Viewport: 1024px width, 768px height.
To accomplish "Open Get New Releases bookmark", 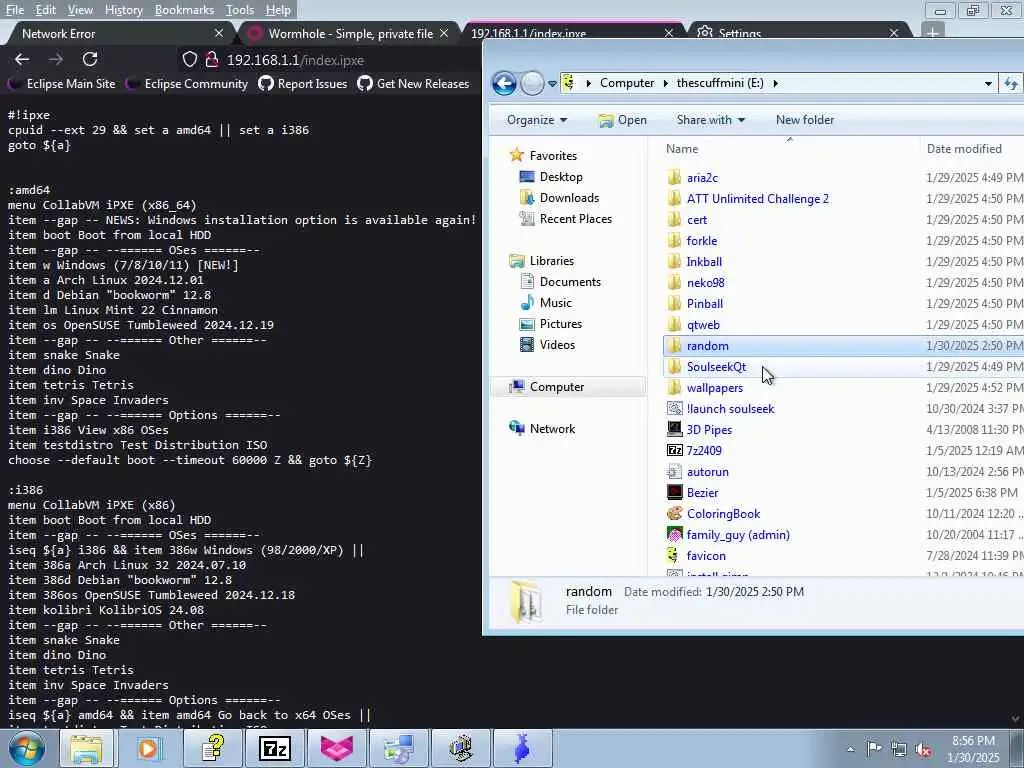I will (x=413, y=84).
